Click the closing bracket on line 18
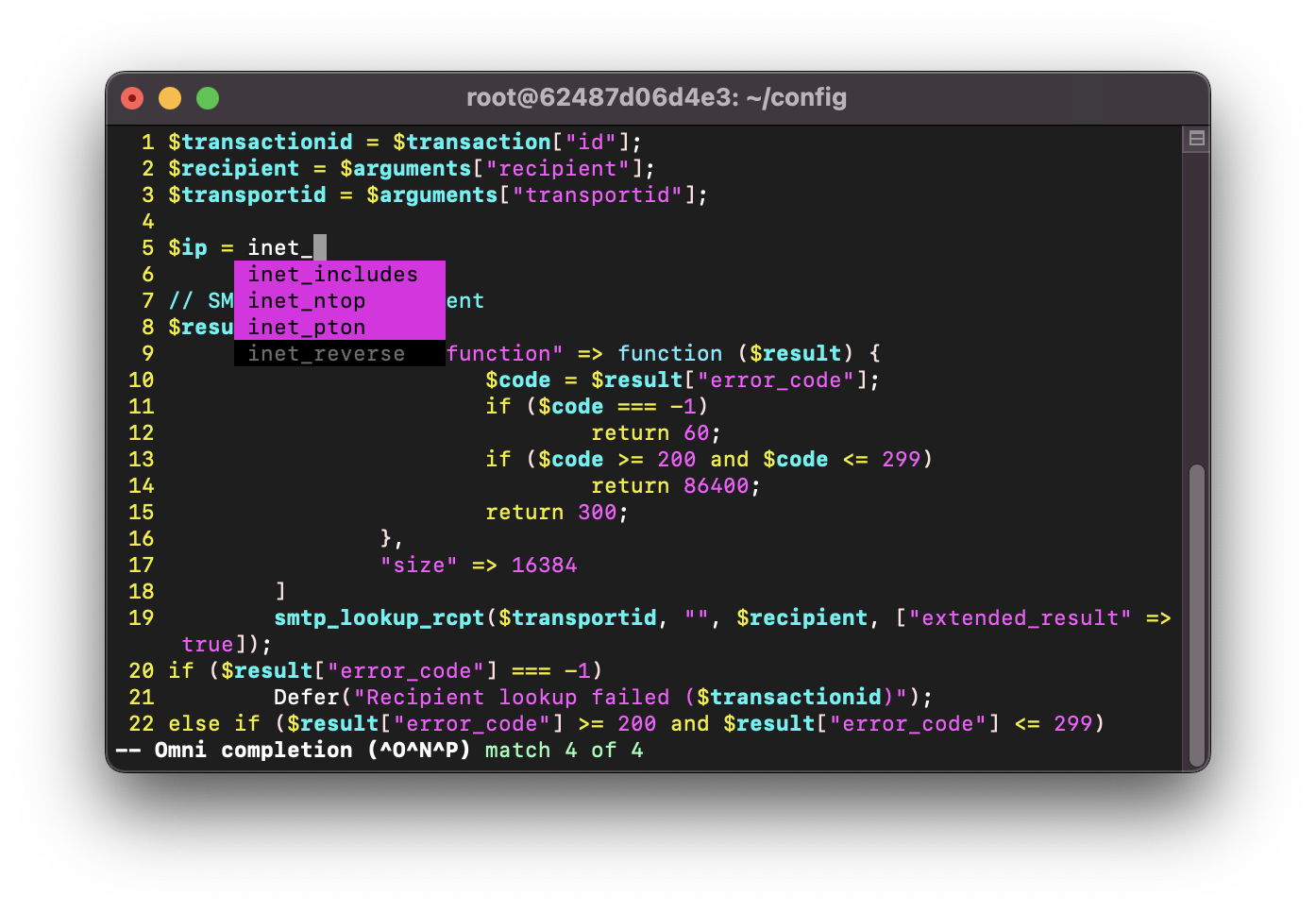The height and width of the screenshot is (912, 1316). coord(280,591)
